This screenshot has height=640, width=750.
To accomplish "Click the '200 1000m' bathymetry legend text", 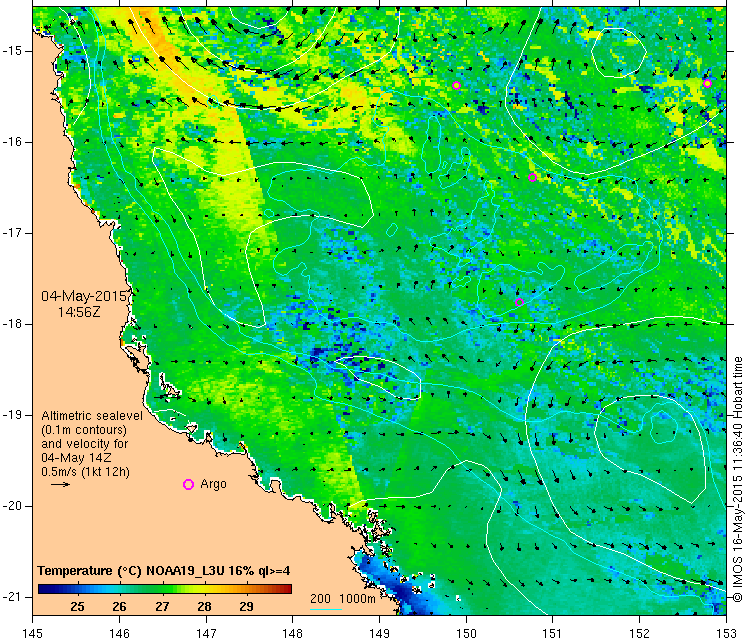I will click(342, 598).
